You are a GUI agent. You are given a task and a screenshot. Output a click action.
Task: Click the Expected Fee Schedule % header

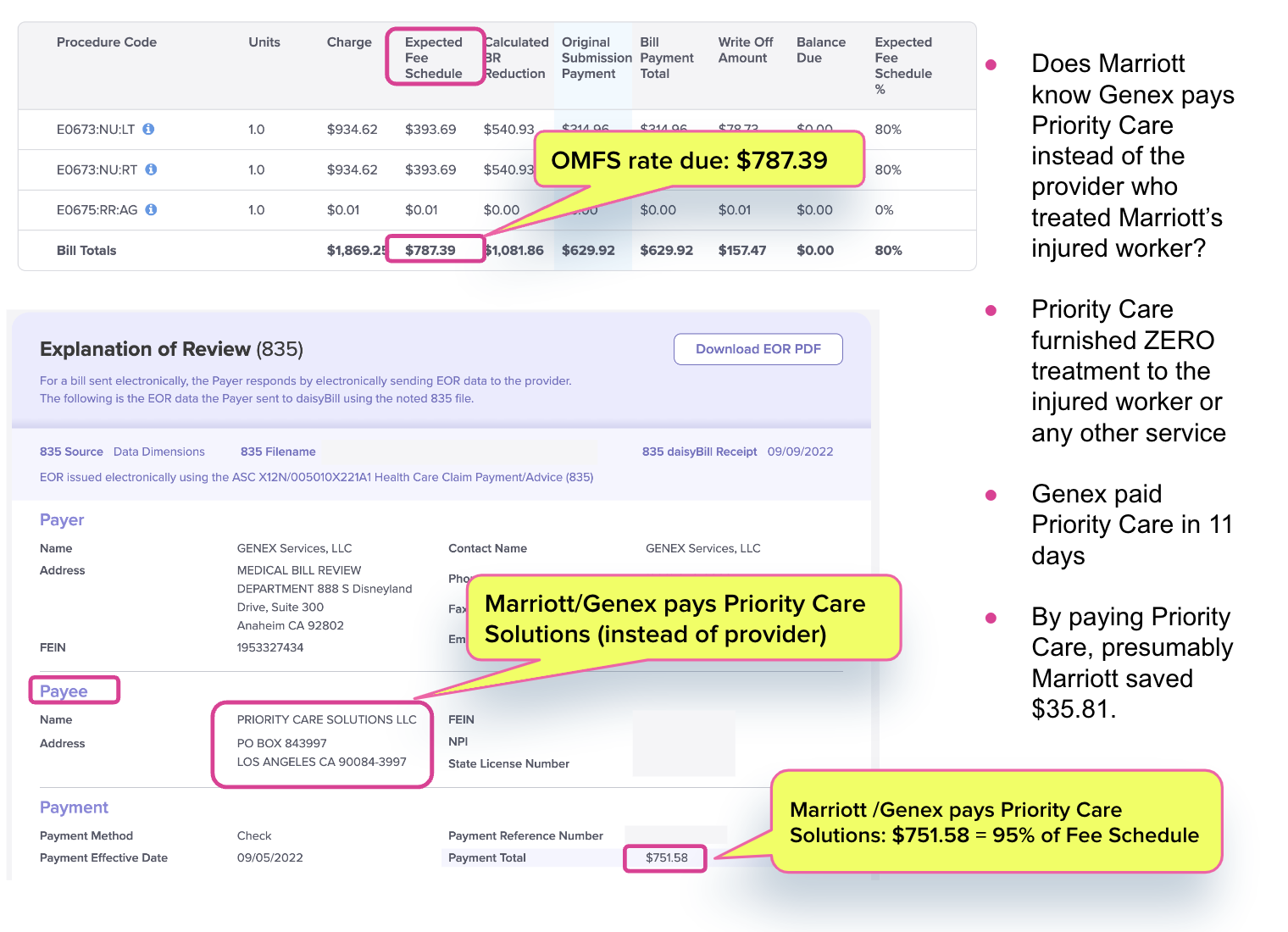903,65
